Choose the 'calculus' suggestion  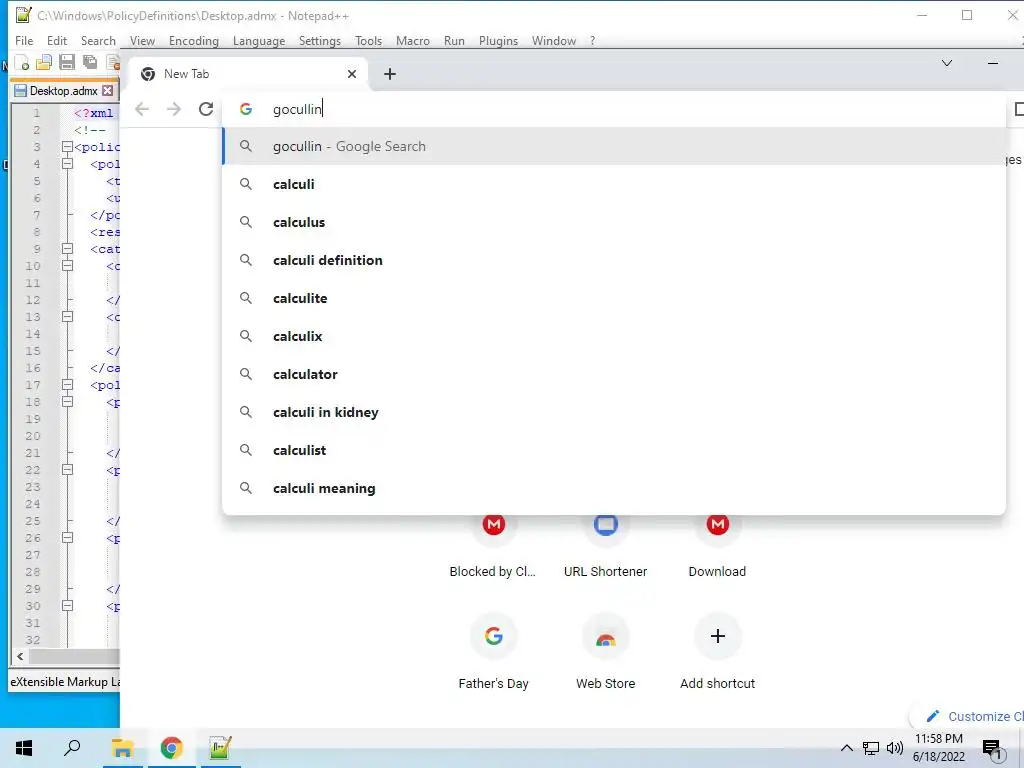(614, 222)
